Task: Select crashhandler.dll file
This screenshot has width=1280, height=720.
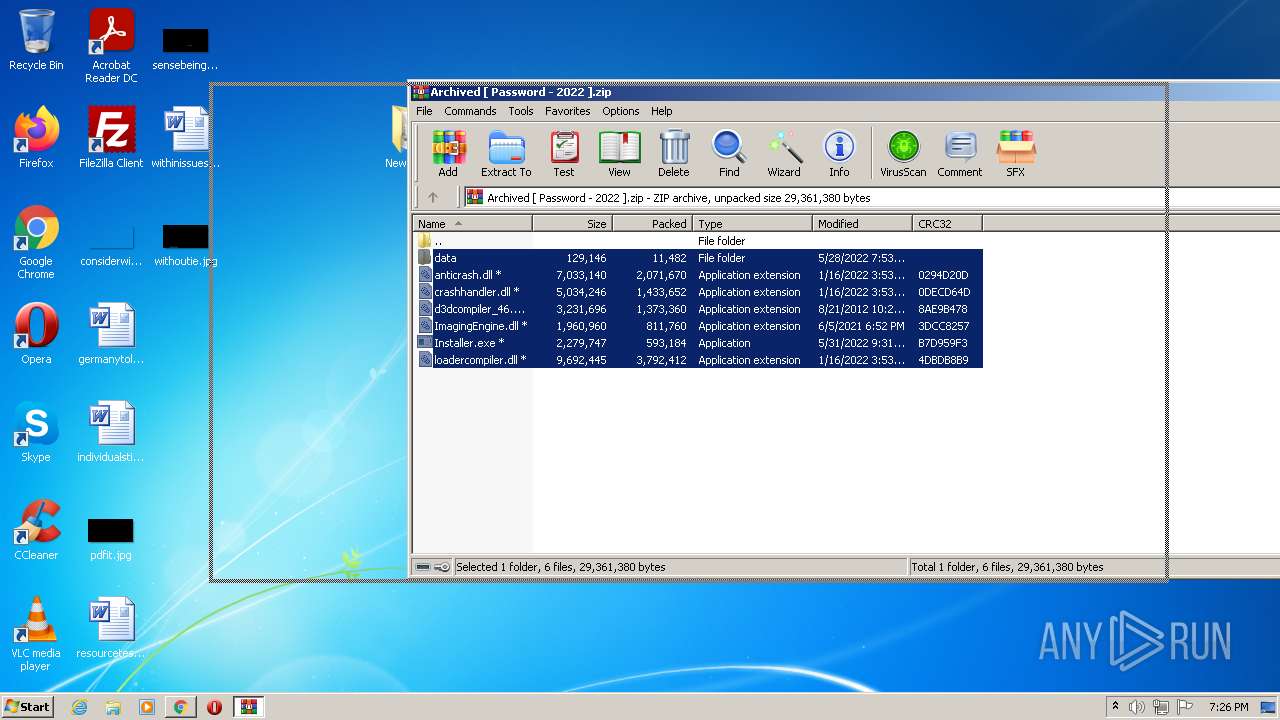Action: [698, 292]
